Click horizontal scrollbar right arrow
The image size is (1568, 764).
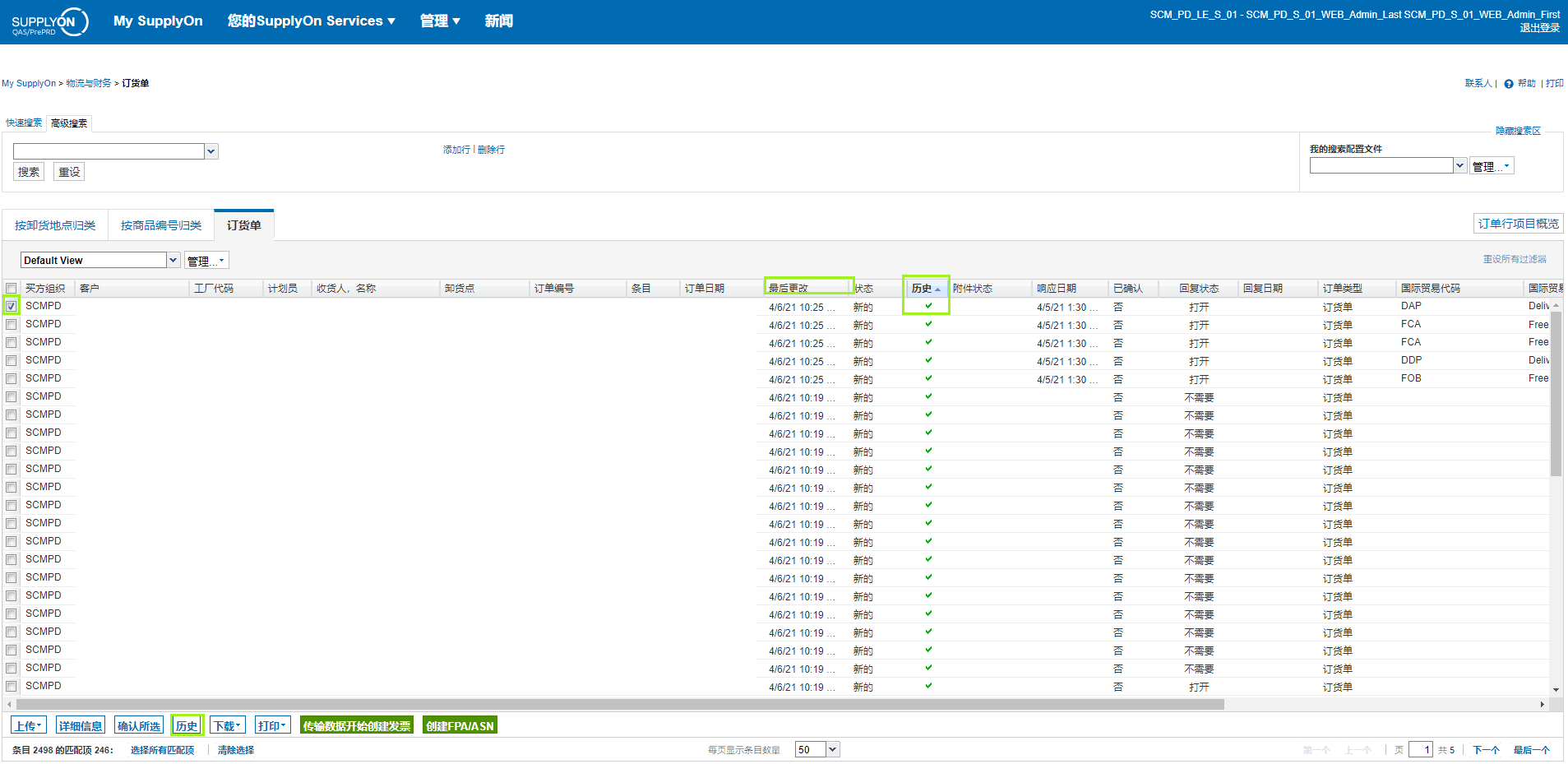coord(1543,704)
